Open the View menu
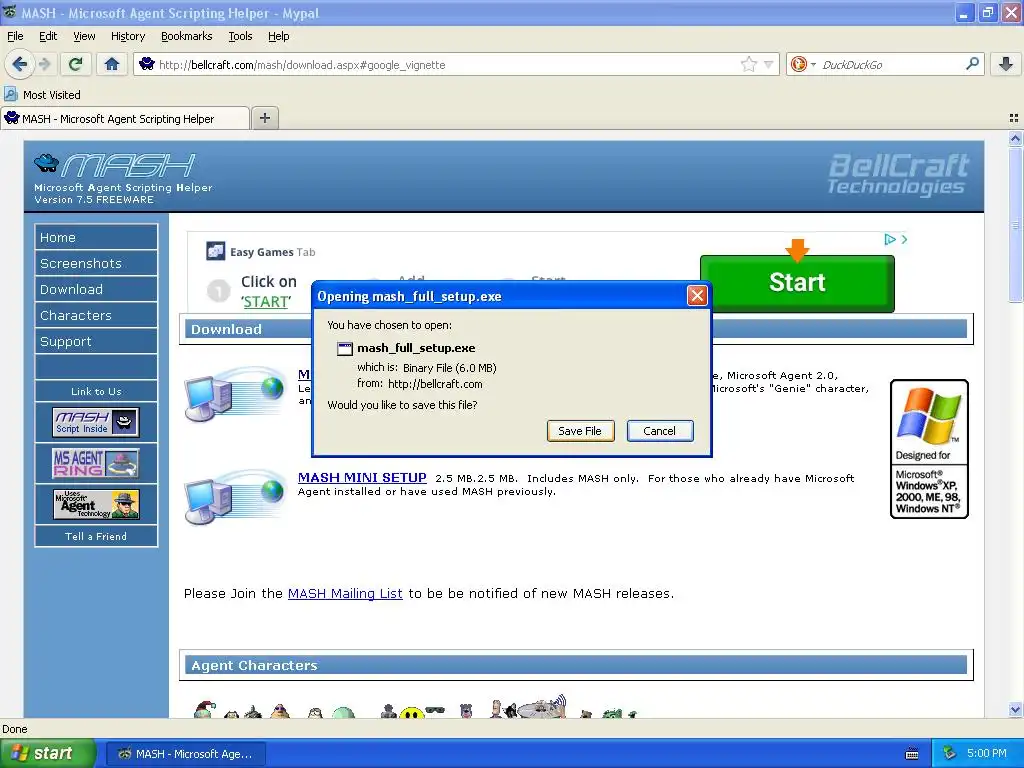 84,36
